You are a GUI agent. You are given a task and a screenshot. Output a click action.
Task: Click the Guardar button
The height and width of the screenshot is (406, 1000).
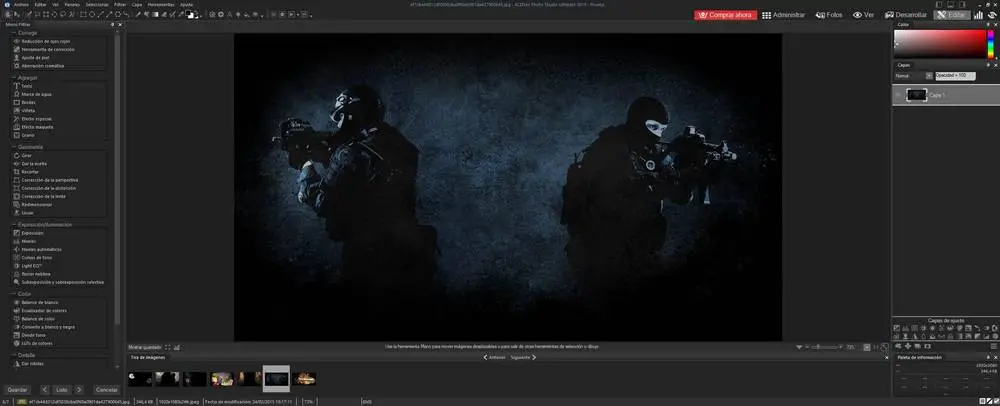point(17,389)
